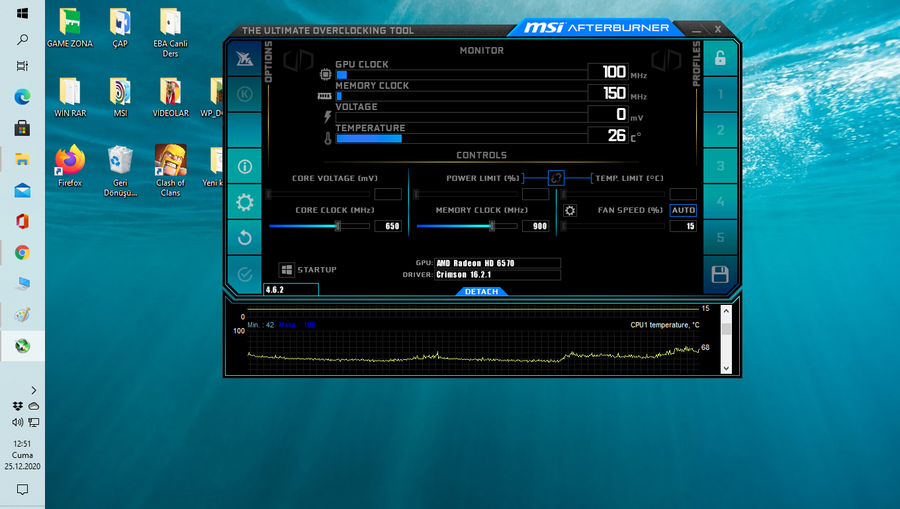Open fan speed settings gear icon
900x509 pixels.
(569, 211)
